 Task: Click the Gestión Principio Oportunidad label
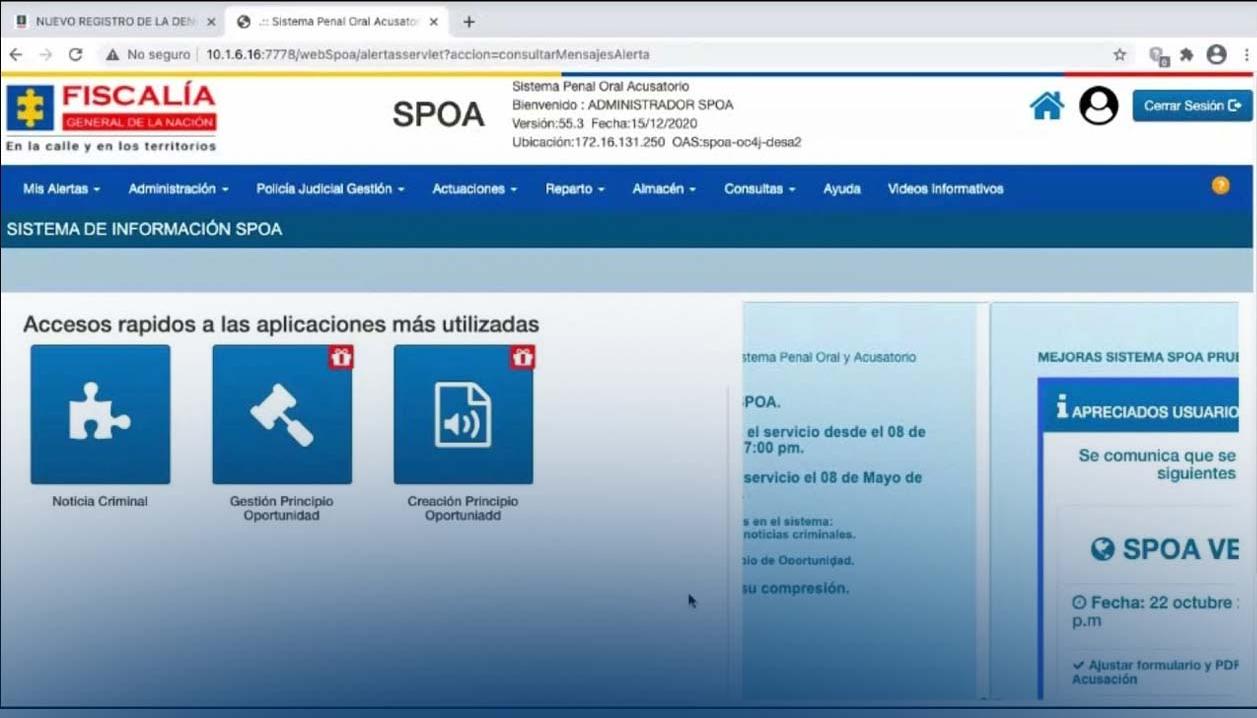tap(282, 508)
